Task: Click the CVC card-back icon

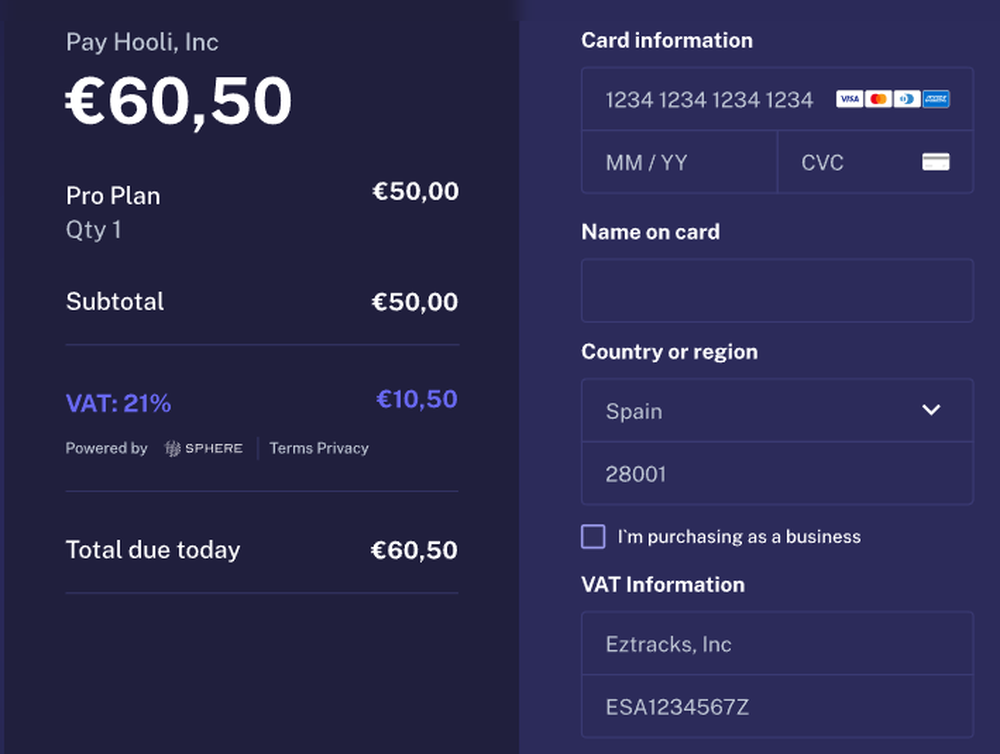Action: 936,162
